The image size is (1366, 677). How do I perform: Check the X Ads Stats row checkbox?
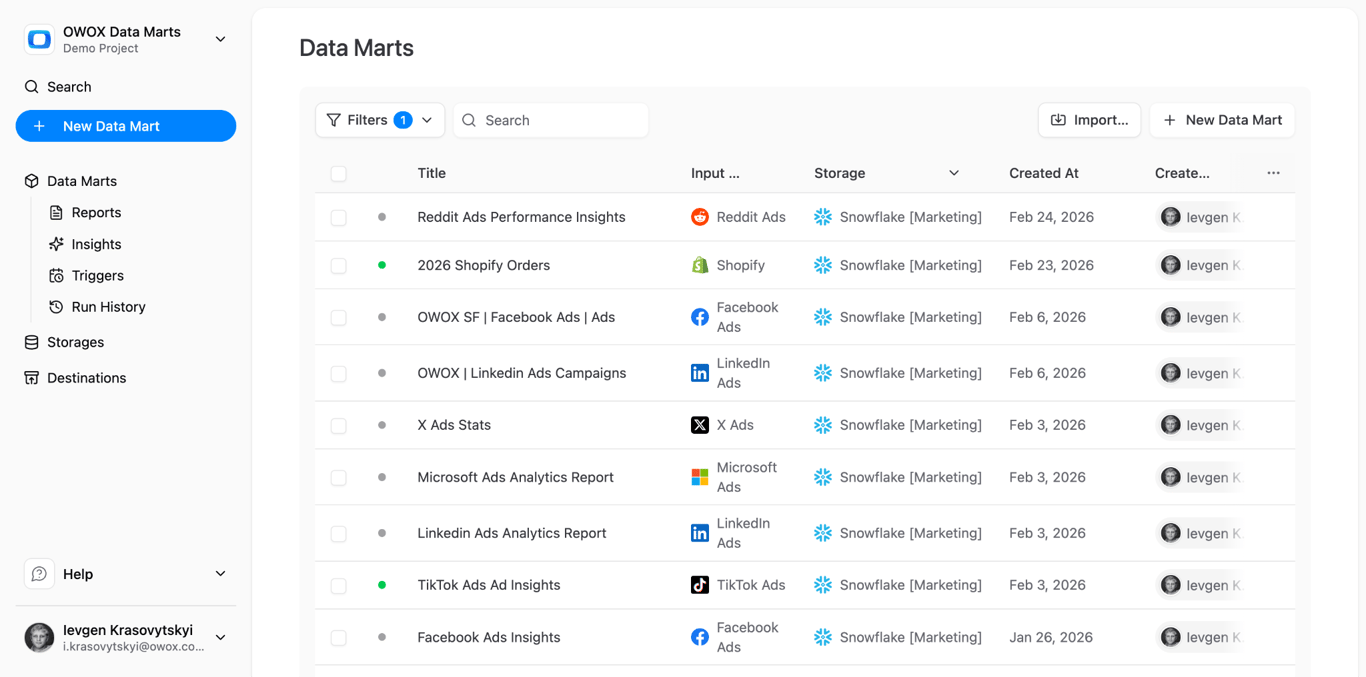[x=339, y=426]
